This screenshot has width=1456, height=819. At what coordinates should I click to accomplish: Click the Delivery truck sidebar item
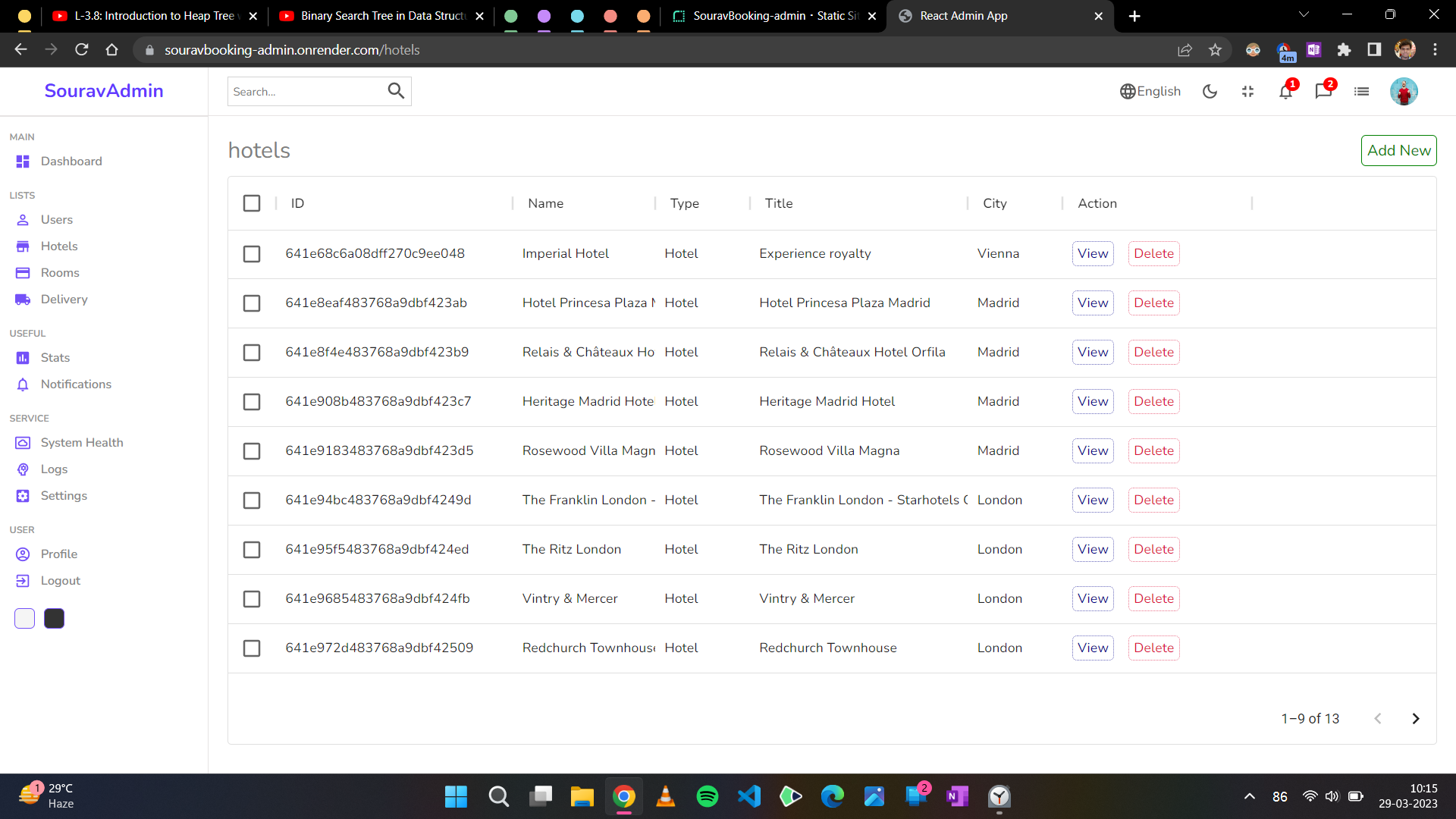pos(64,299)
